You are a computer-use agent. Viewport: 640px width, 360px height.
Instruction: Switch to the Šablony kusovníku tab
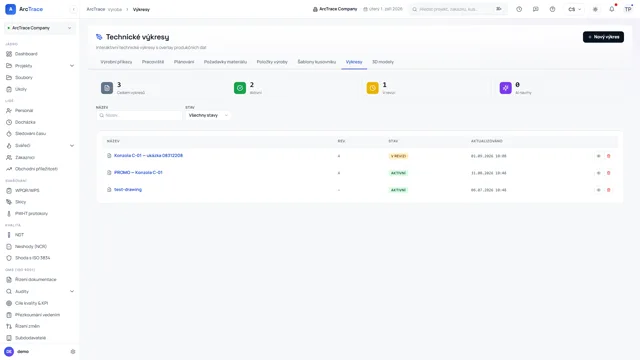317,62
